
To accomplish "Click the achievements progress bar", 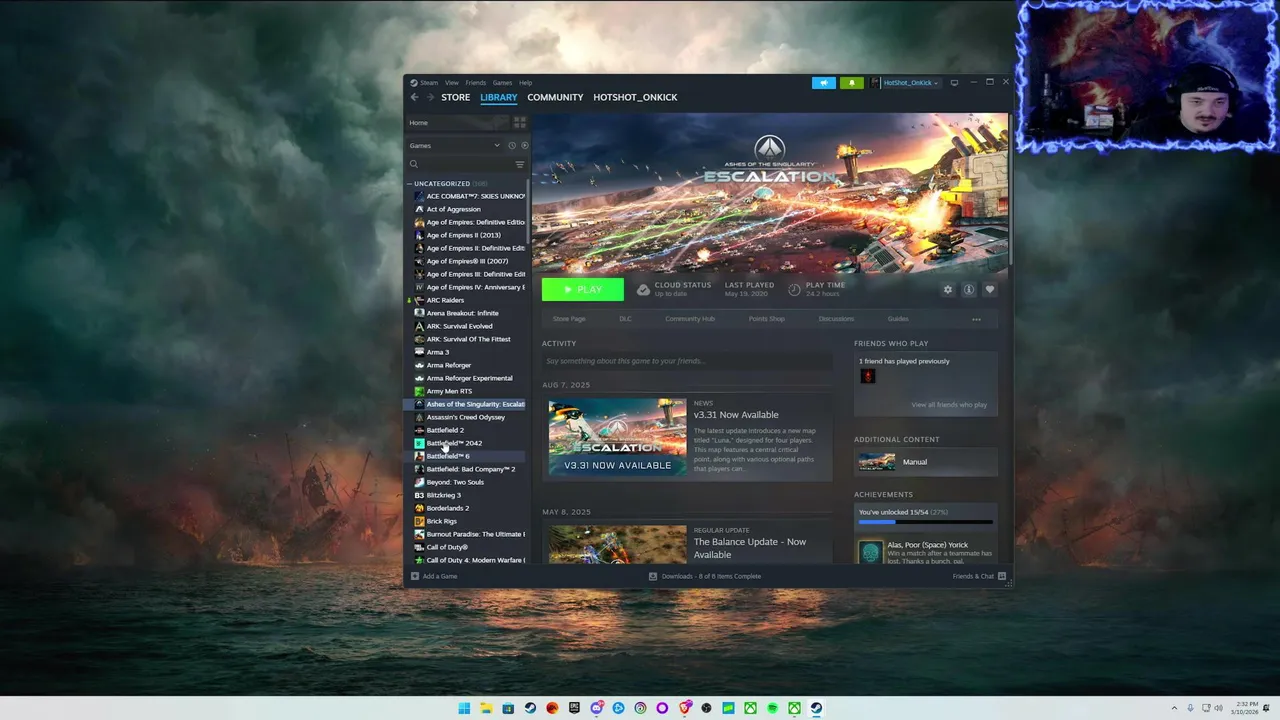I will [926, 522].
